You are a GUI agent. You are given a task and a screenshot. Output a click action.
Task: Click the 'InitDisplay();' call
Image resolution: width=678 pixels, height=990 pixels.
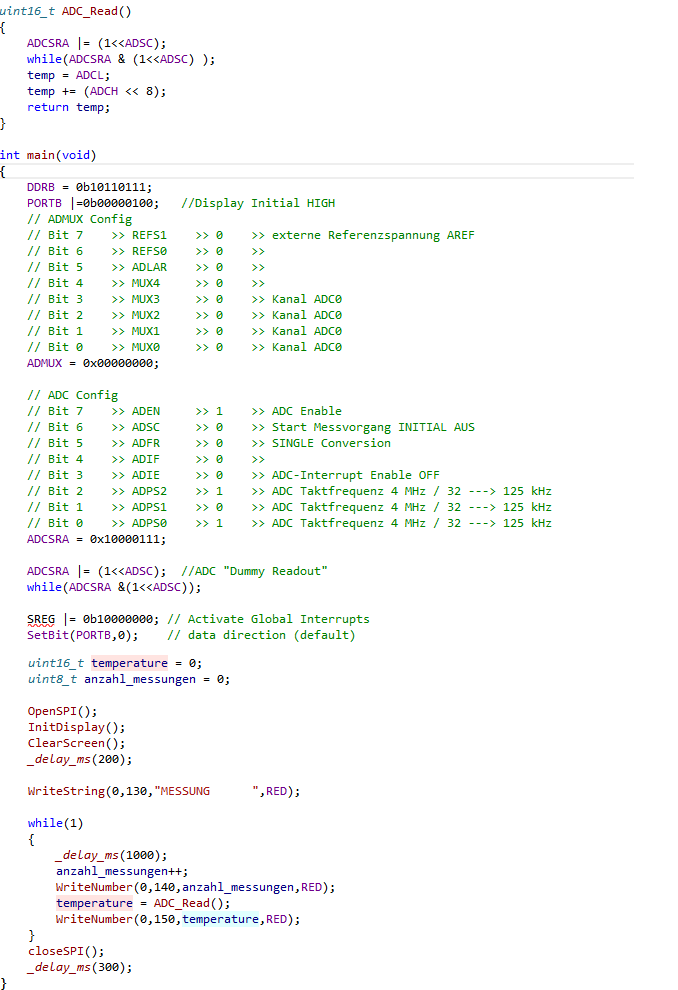pos(76,727)
